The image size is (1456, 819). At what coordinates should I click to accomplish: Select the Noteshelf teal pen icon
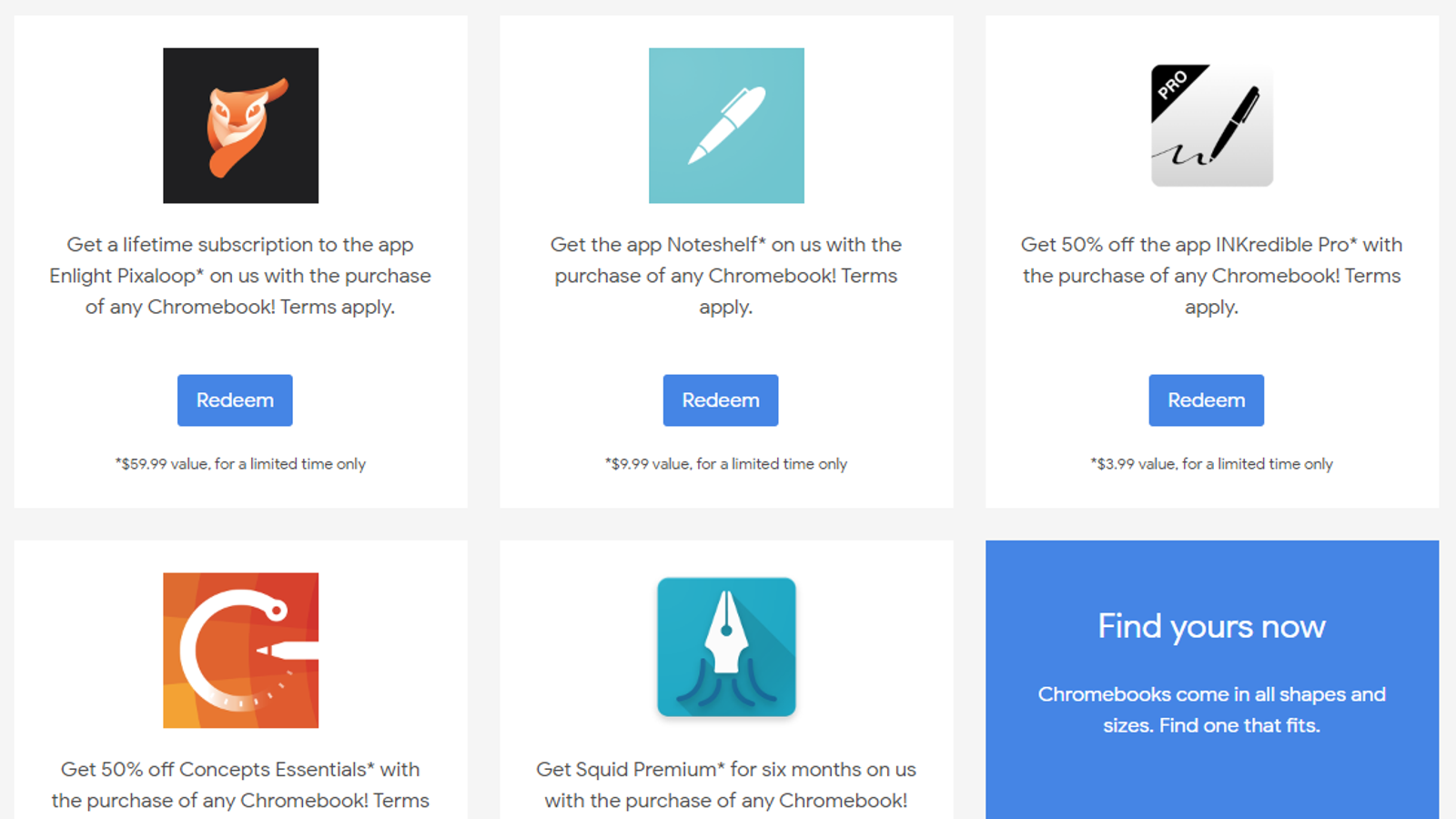pos(726,126)
